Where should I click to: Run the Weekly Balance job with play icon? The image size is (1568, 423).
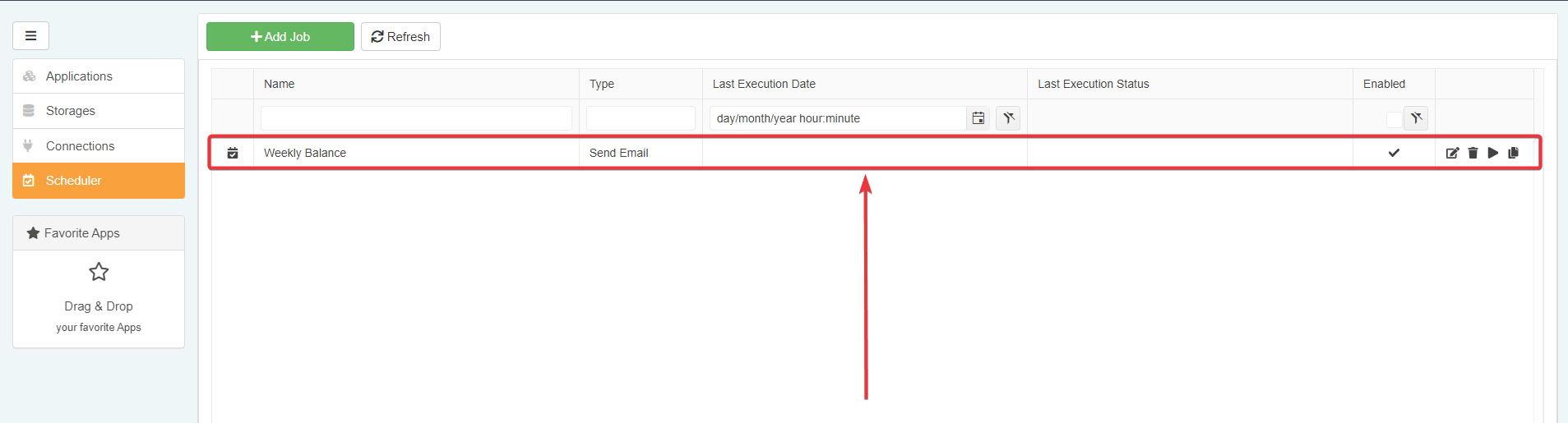click(x=1493, y=153)
